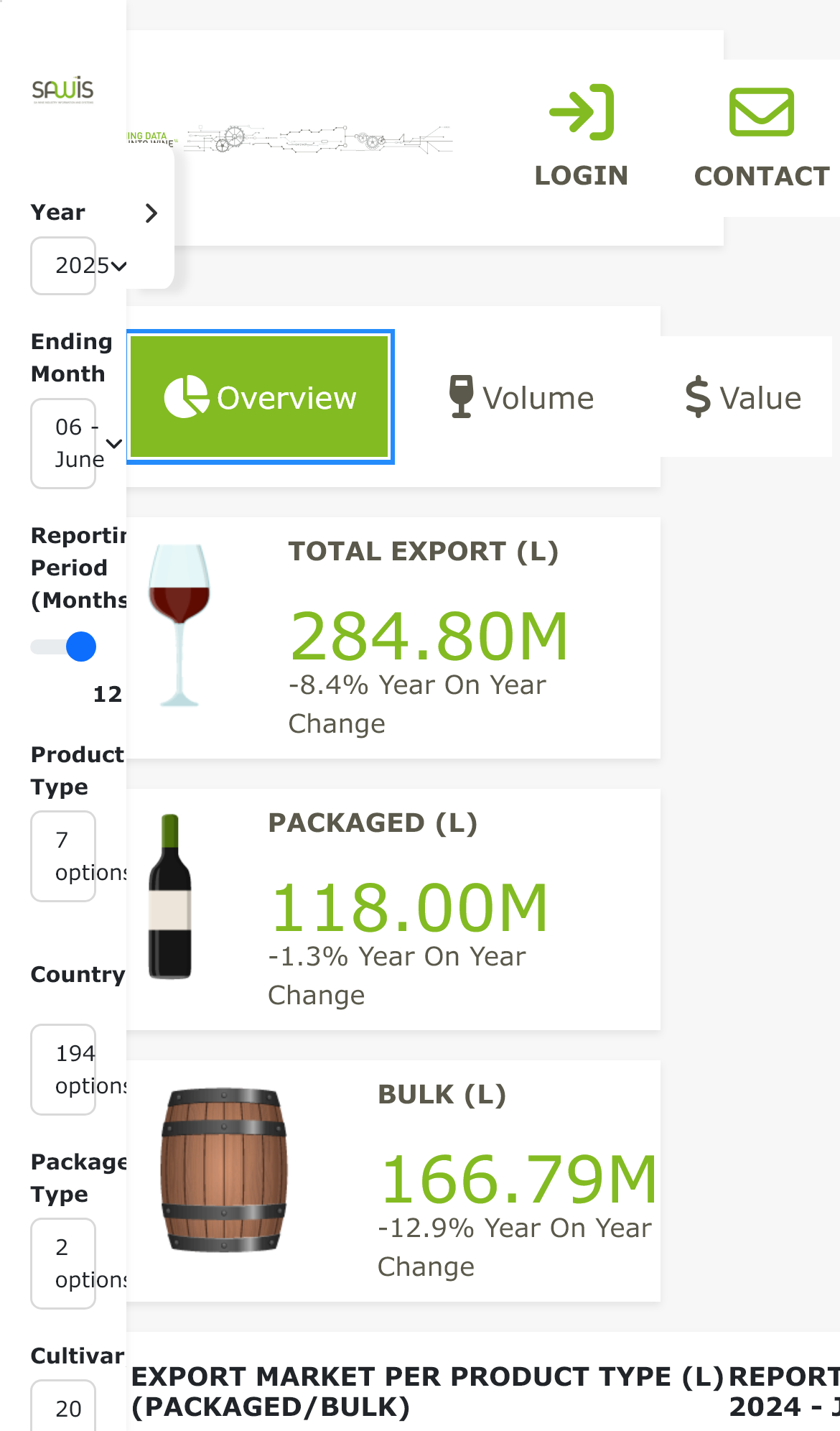Click the dollar sign icon beside Value

[x=697, y=397]
